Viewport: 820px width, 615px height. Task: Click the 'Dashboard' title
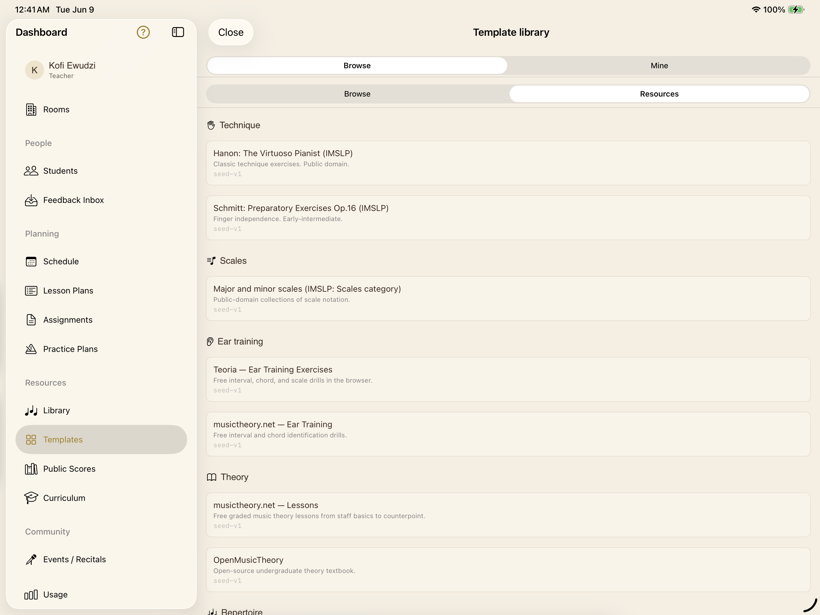[x=41, y=32]
